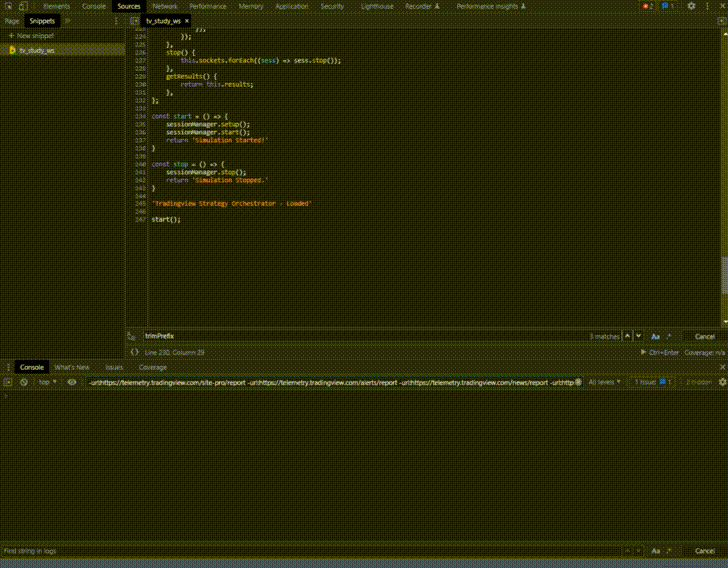Create live expression eye icon
Screen dimensions: 728x568
pos(72,382)
